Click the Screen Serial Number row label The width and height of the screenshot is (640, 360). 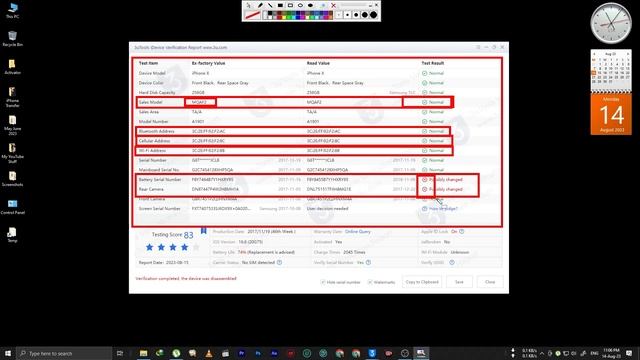point(159,209)
